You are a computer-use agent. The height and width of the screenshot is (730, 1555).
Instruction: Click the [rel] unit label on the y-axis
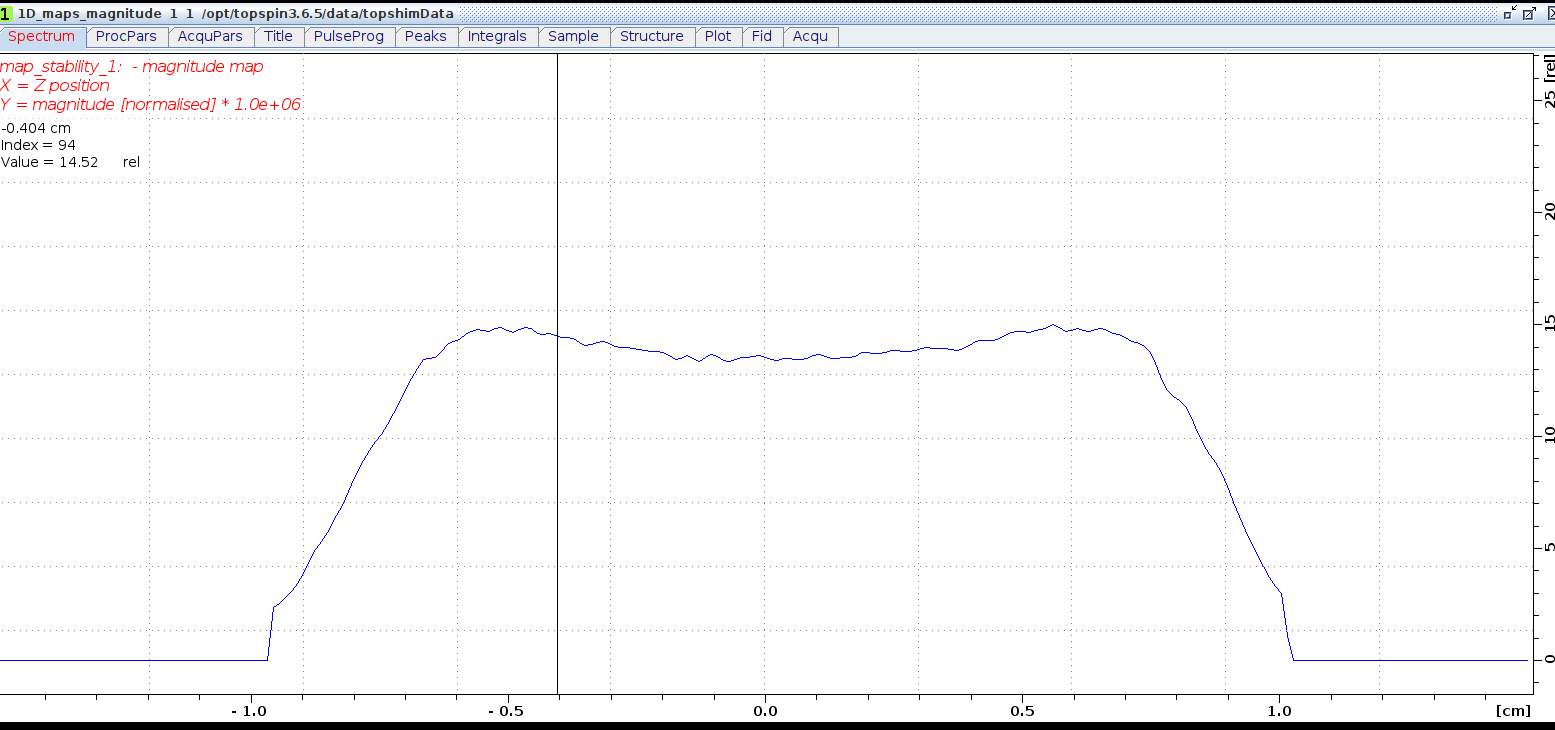tap(1549, 68)
